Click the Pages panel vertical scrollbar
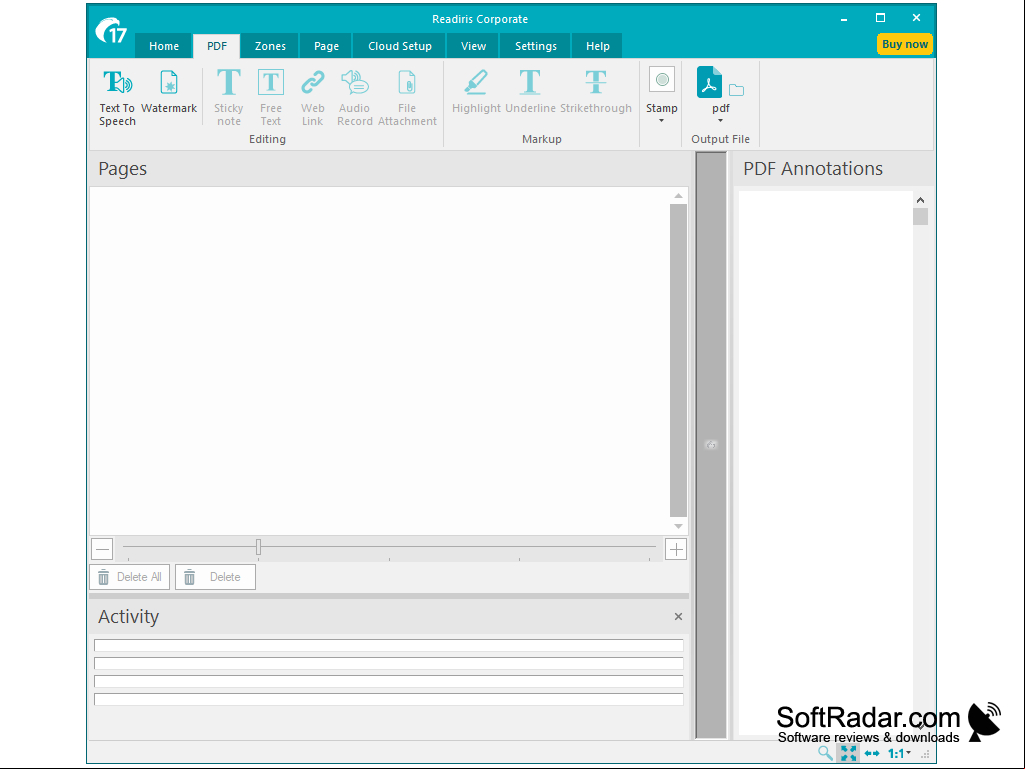Image resolution: width=1025 pixels, height=769 pixels. click(678, 360)
